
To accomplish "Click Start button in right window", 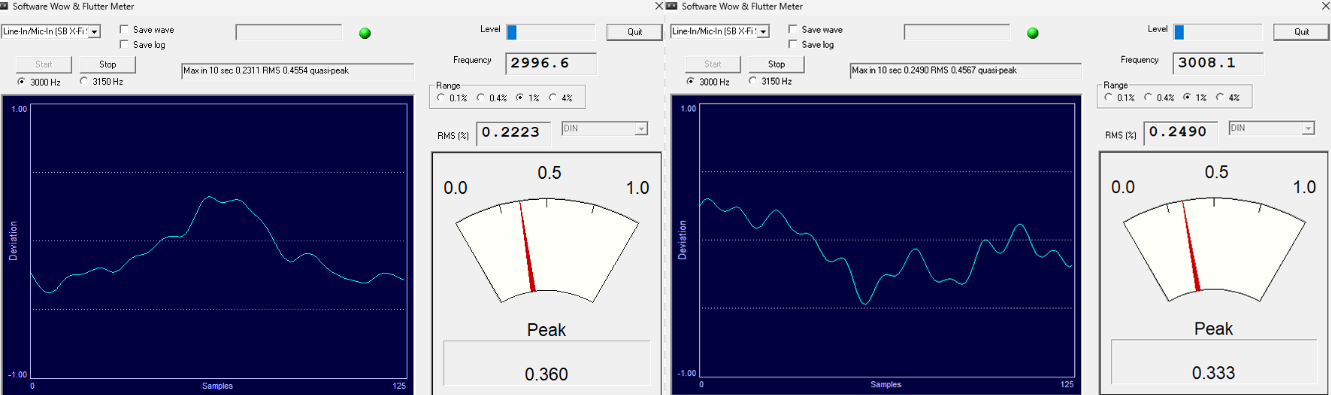I will pos(713,64).
